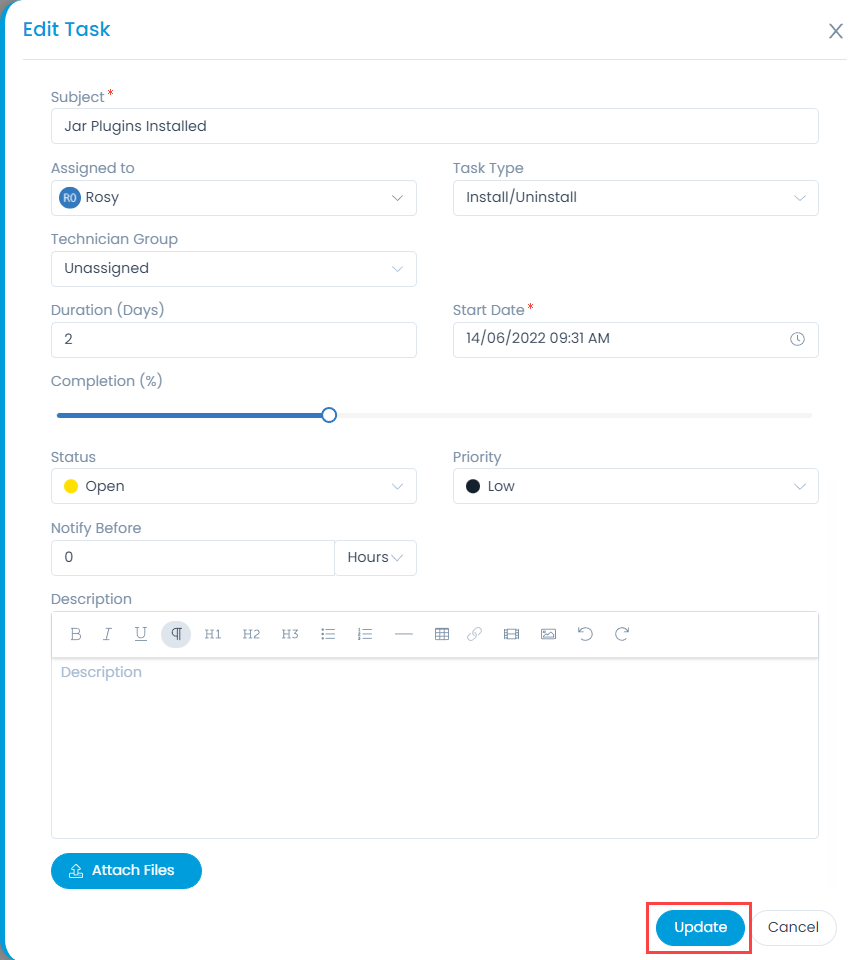Insert an image into the description
861x960 pixels.
(x=548, y=634)
